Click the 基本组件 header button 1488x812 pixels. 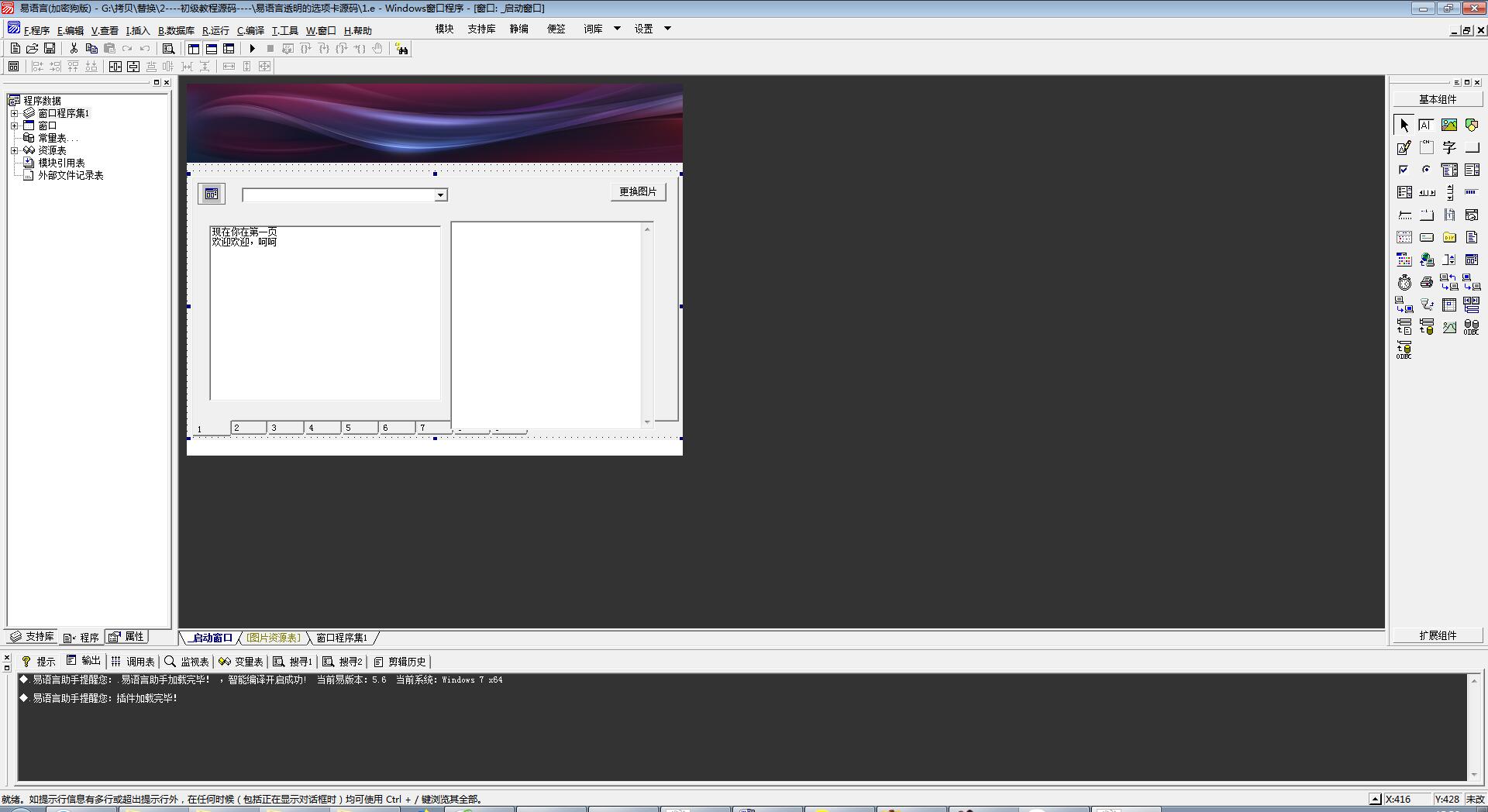pyautogui.click(x=1438, y=99)
